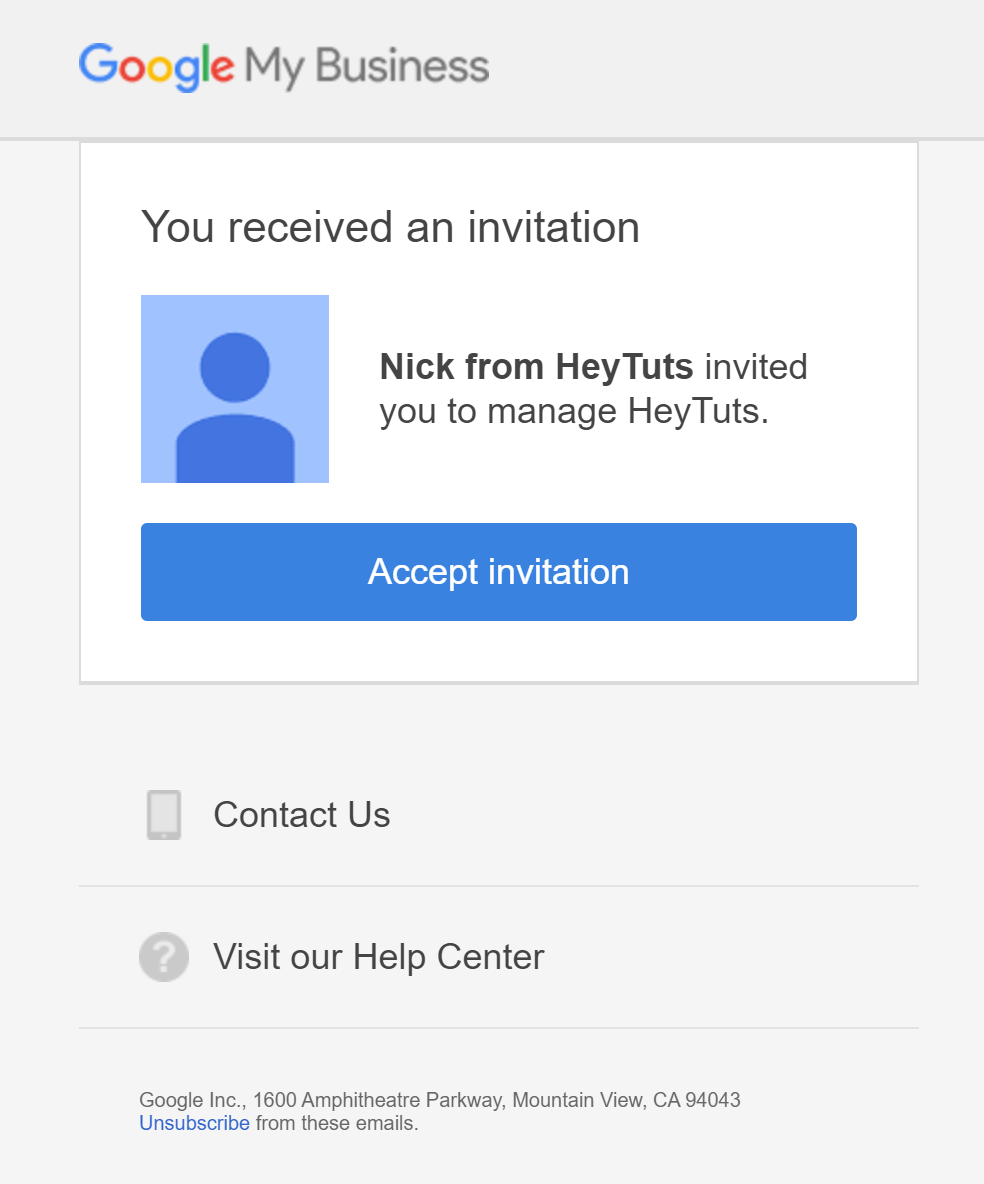Click the phone icon beside Contact Us
This screenshot has height=1184, width=984.
(x=164, y=814)
